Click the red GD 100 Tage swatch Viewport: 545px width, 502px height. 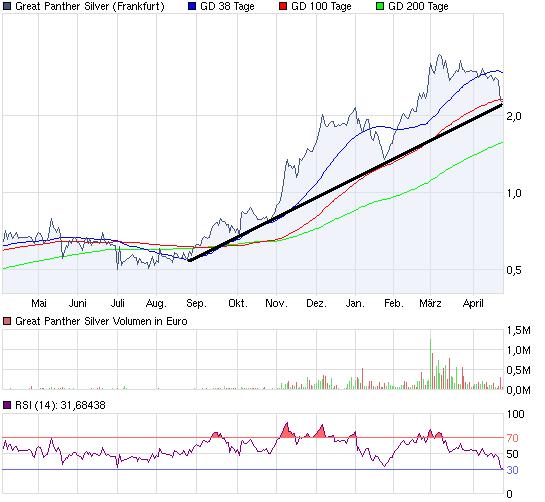[283, 6]
